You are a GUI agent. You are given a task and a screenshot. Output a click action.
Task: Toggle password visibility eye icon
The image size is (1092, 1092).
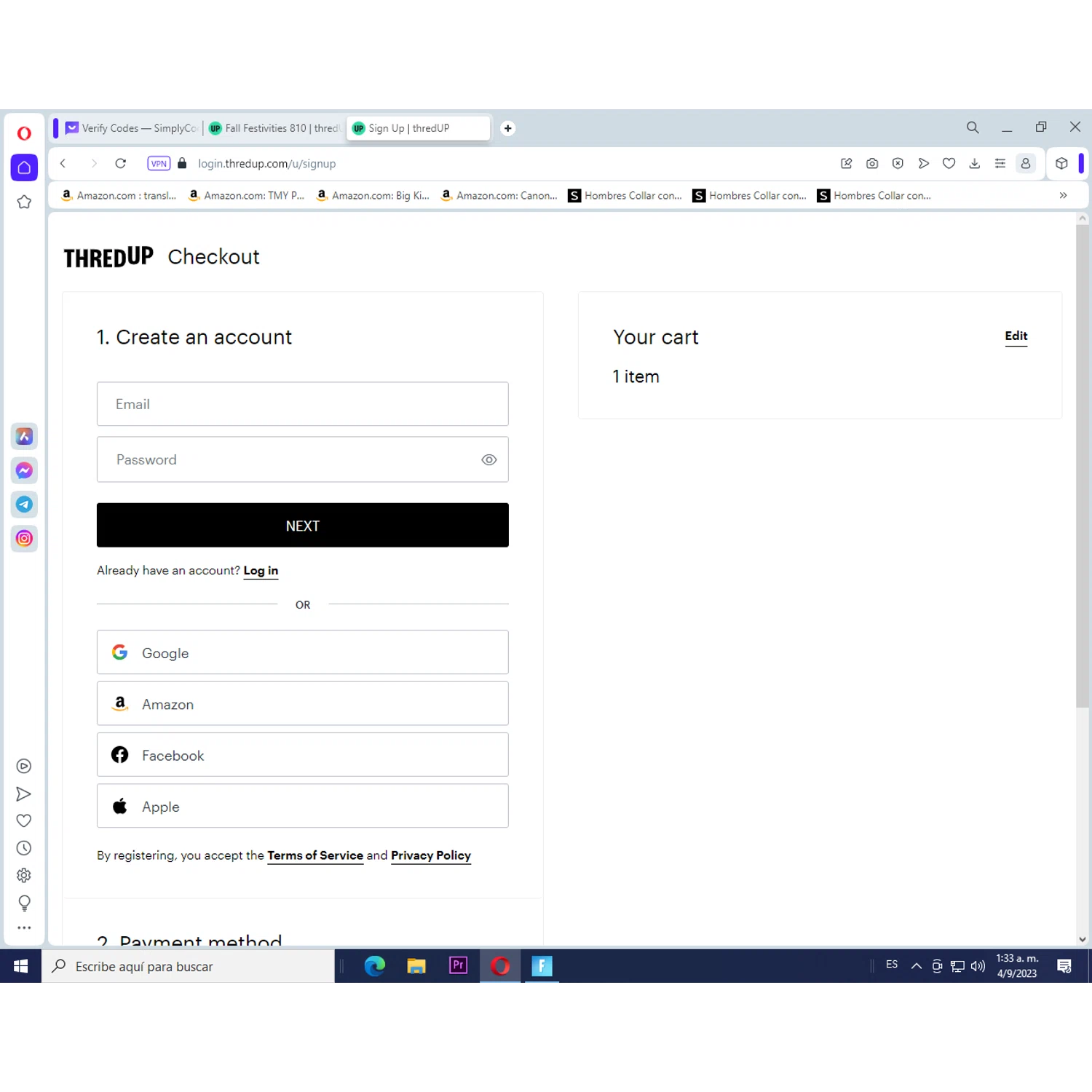pos(489,460)
